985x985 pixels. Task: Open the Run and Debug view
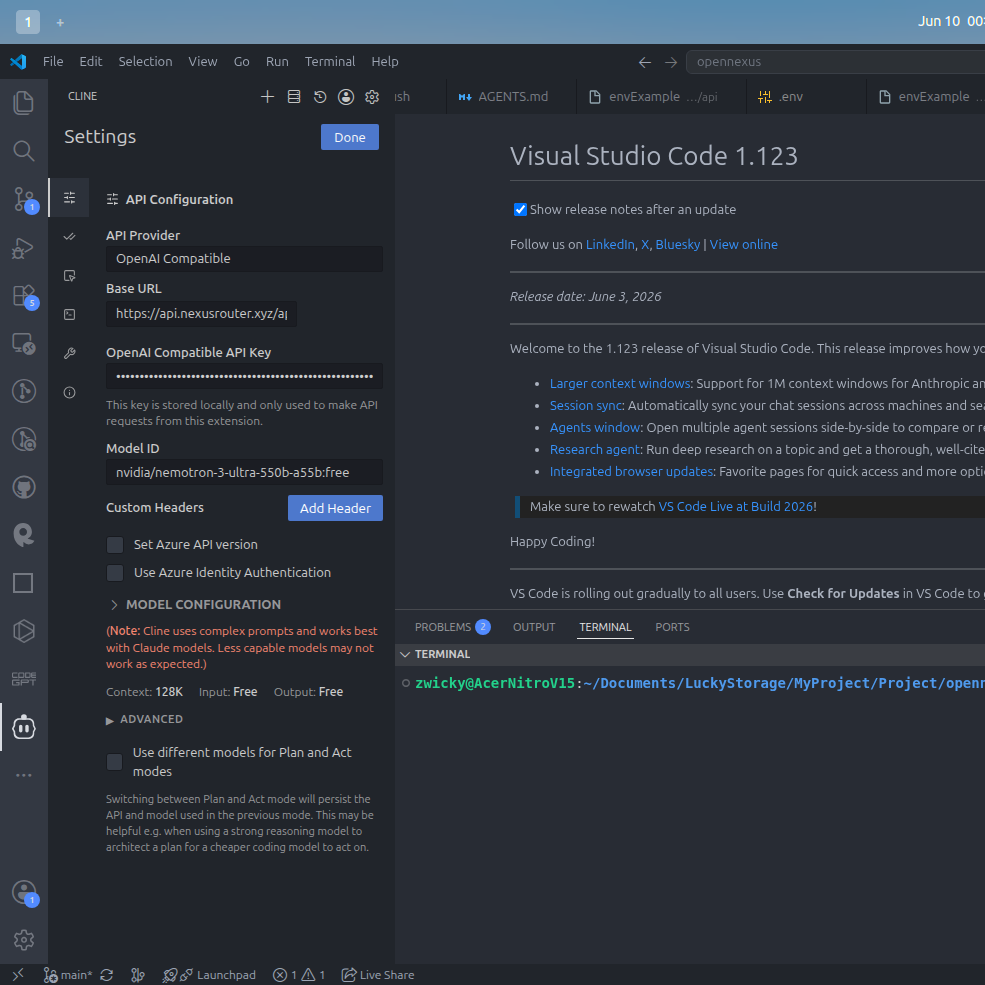[24, 248]
